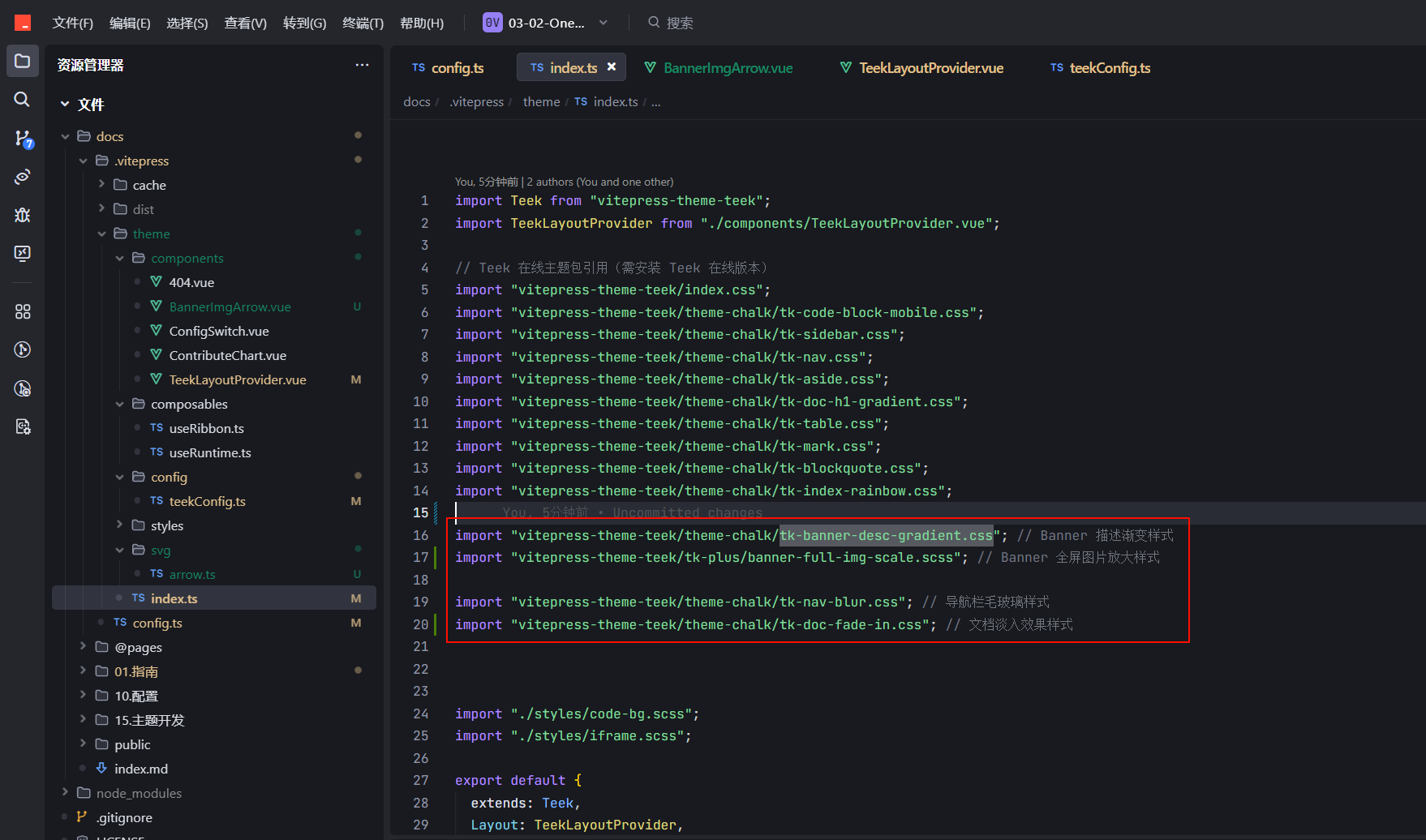Open Source Control icon with badge 7
The height and width of the screenshot is (840, 1426).
click(x=23, y=139)
